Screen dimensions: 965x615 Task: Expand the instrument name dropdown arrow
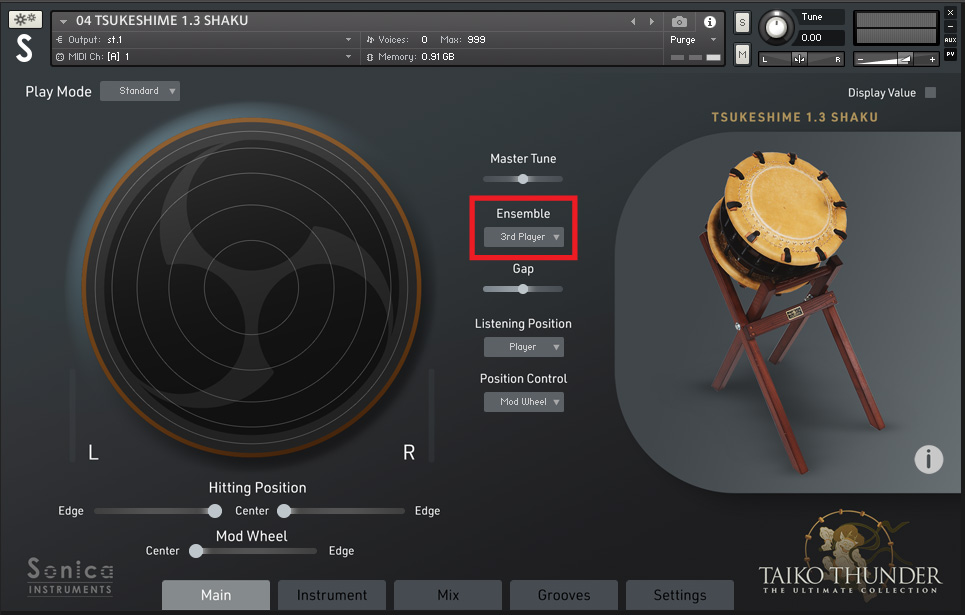point(63,22)
